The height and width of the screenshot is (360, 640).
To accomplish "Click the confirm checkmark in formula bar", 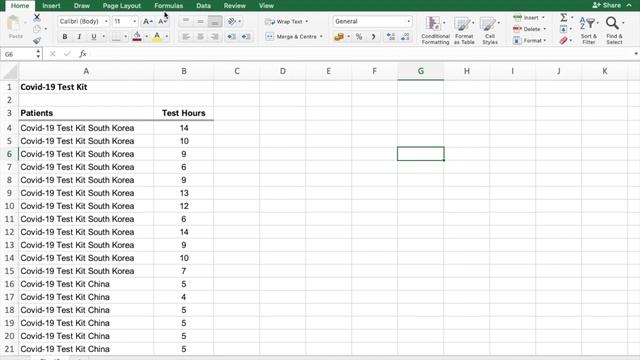I will [67, 54].
